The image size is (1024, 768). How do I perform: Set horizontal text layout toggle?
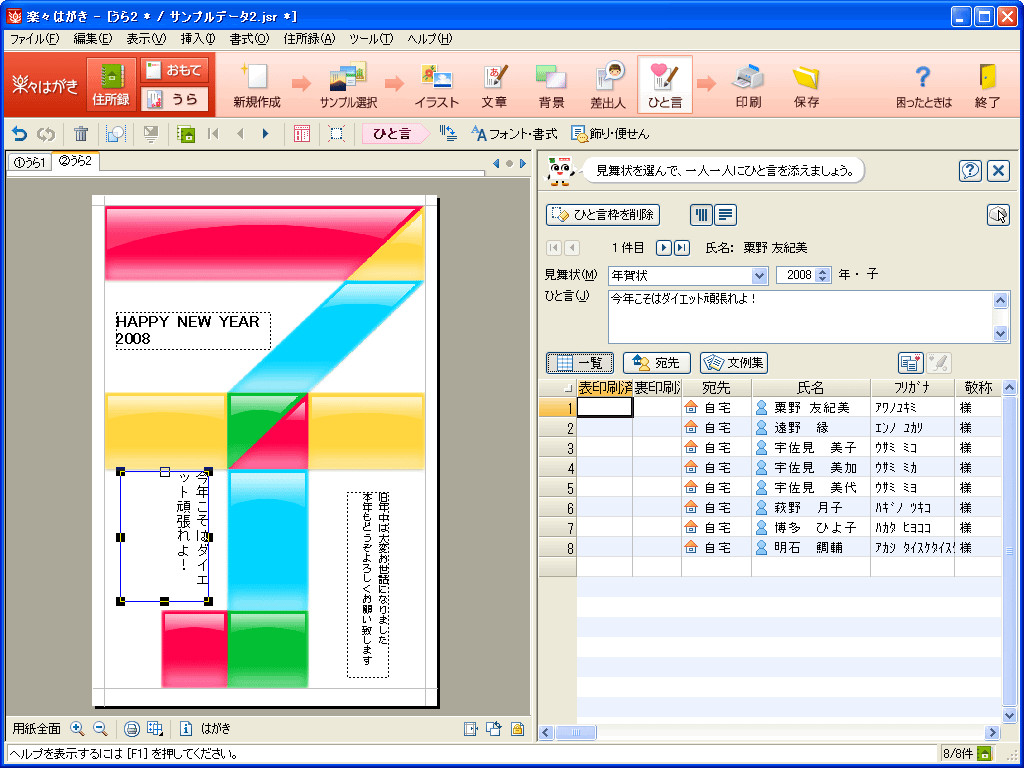(726, 215)
